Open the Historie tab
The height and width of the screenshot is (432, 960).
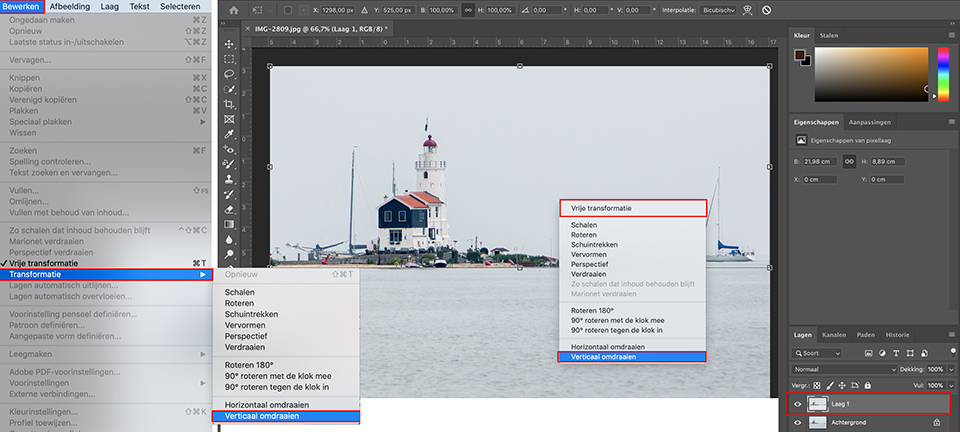[x=898, y=335]
